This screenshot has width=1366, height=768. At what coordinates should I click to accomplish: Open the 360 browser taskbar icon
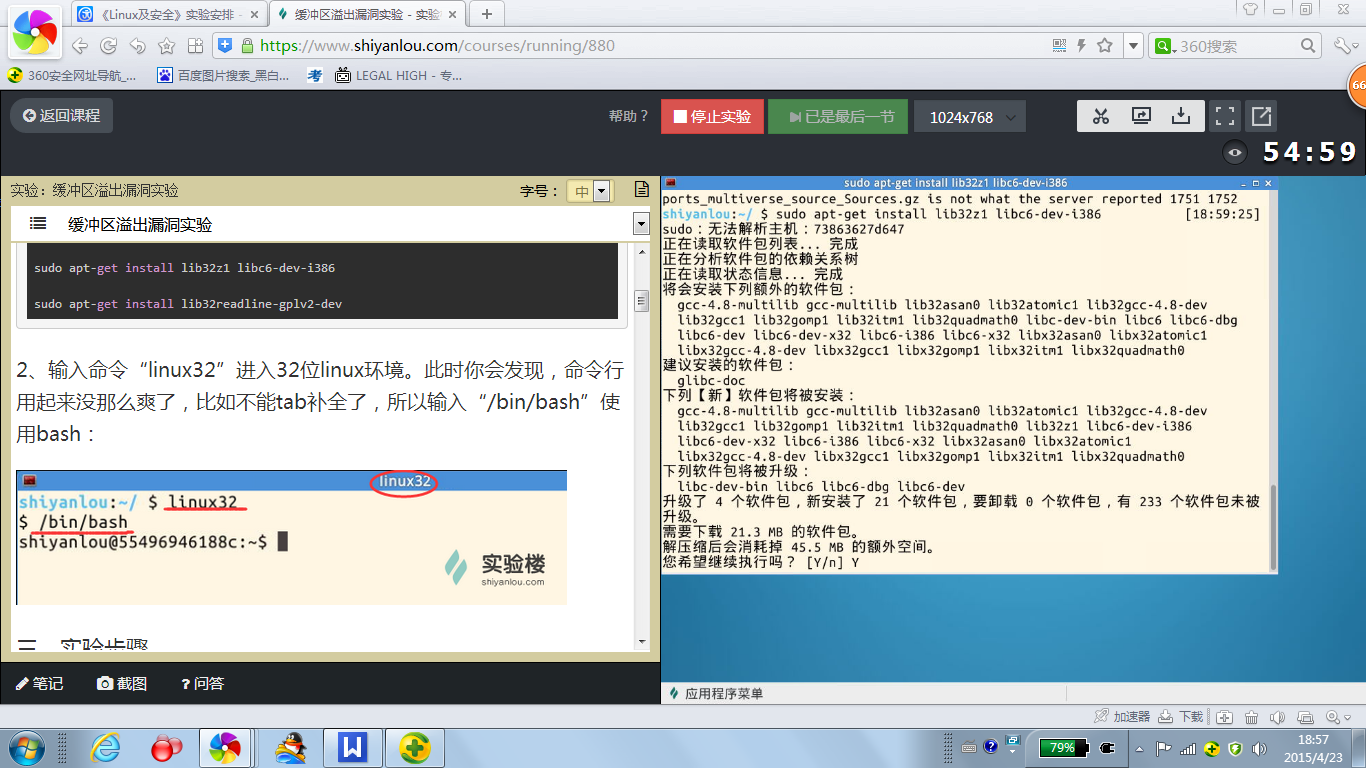[x=225, y=747]
